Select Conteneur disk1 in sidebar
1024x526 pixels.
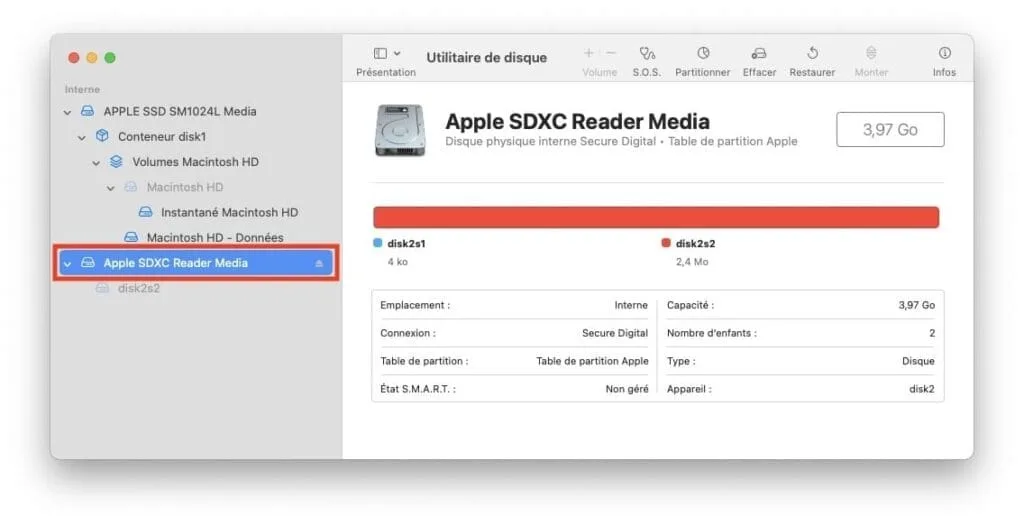[162, 137]
